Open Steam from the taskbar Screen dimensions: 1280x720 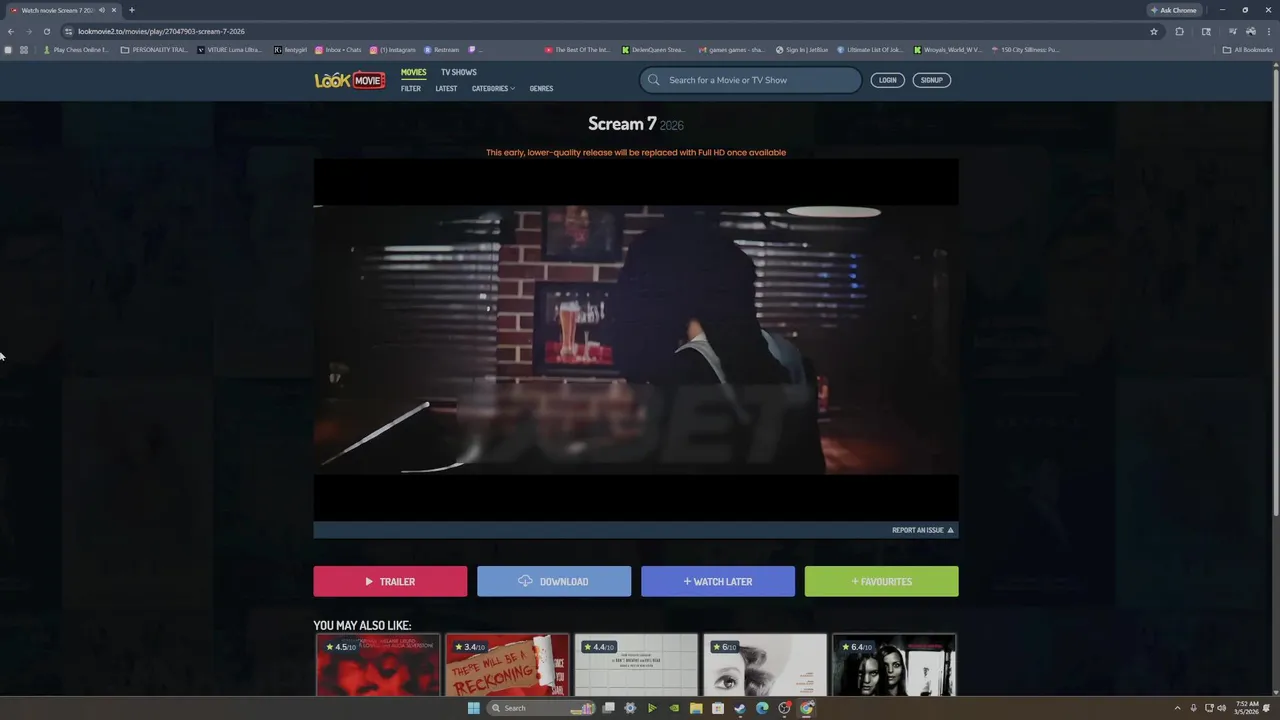tap(740, 708)
